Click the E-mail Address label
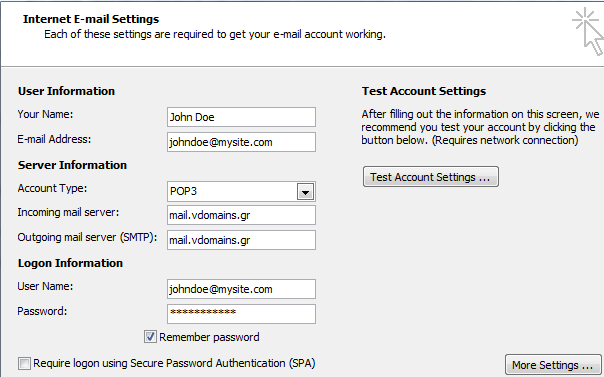604x377 pixels. pos(54,139)
